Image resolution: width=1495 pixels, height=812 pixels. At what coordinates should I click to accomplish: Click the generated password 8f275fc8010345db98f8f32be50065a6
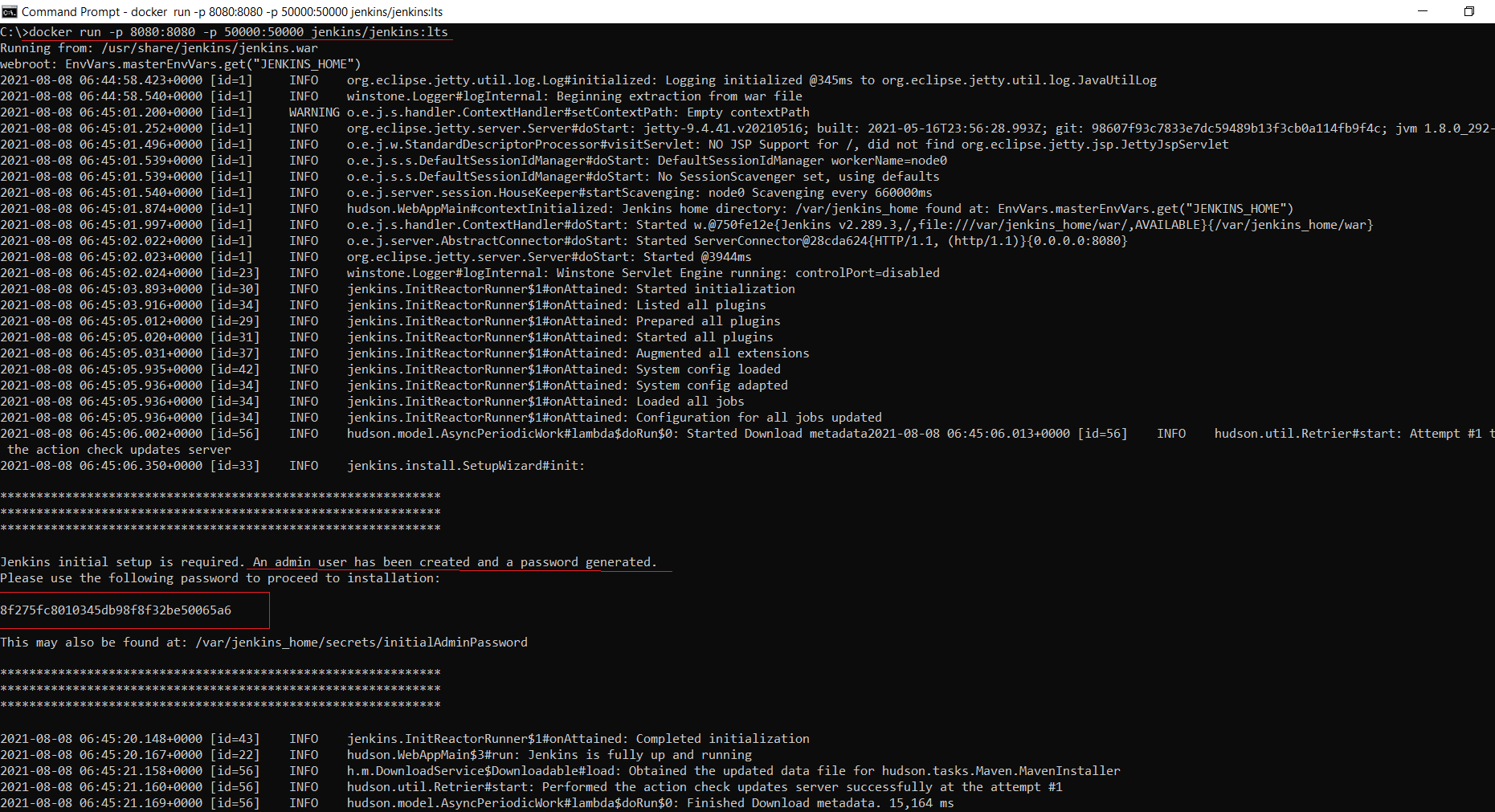pyautogui.click(x=116, y=610)
